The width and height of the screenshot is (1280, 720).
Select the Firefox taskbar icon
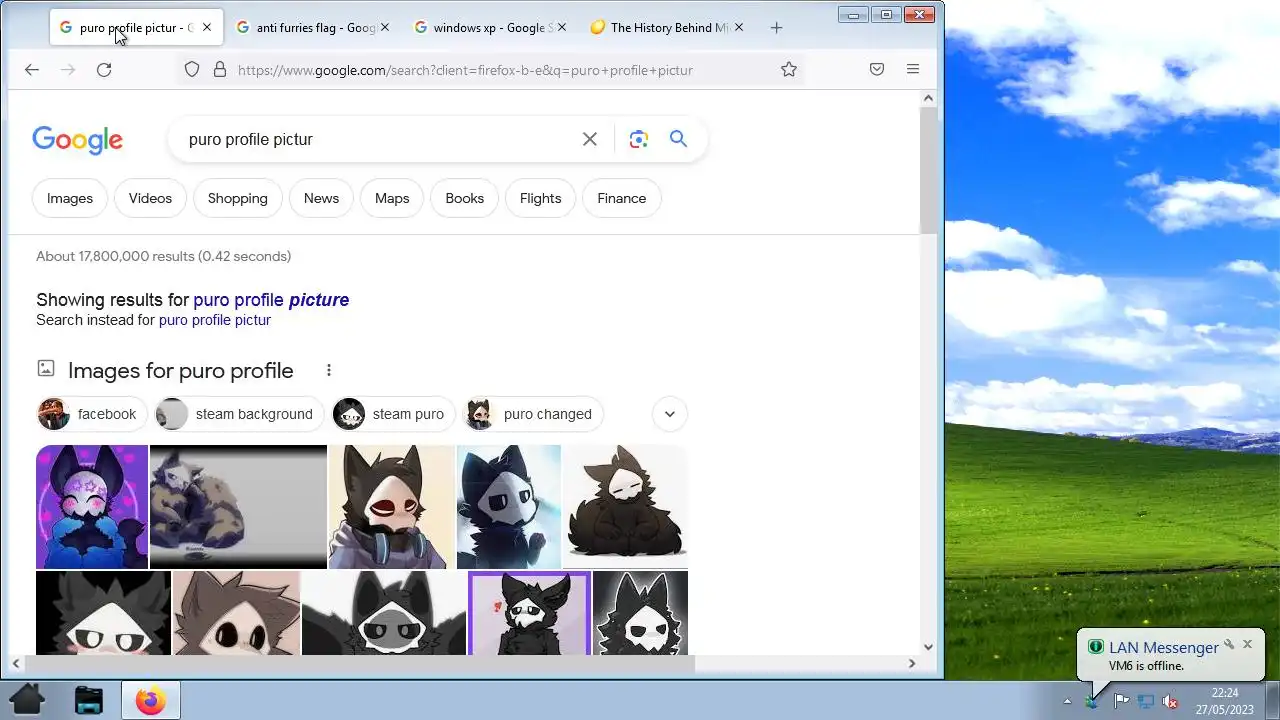(x=151, y=700)
